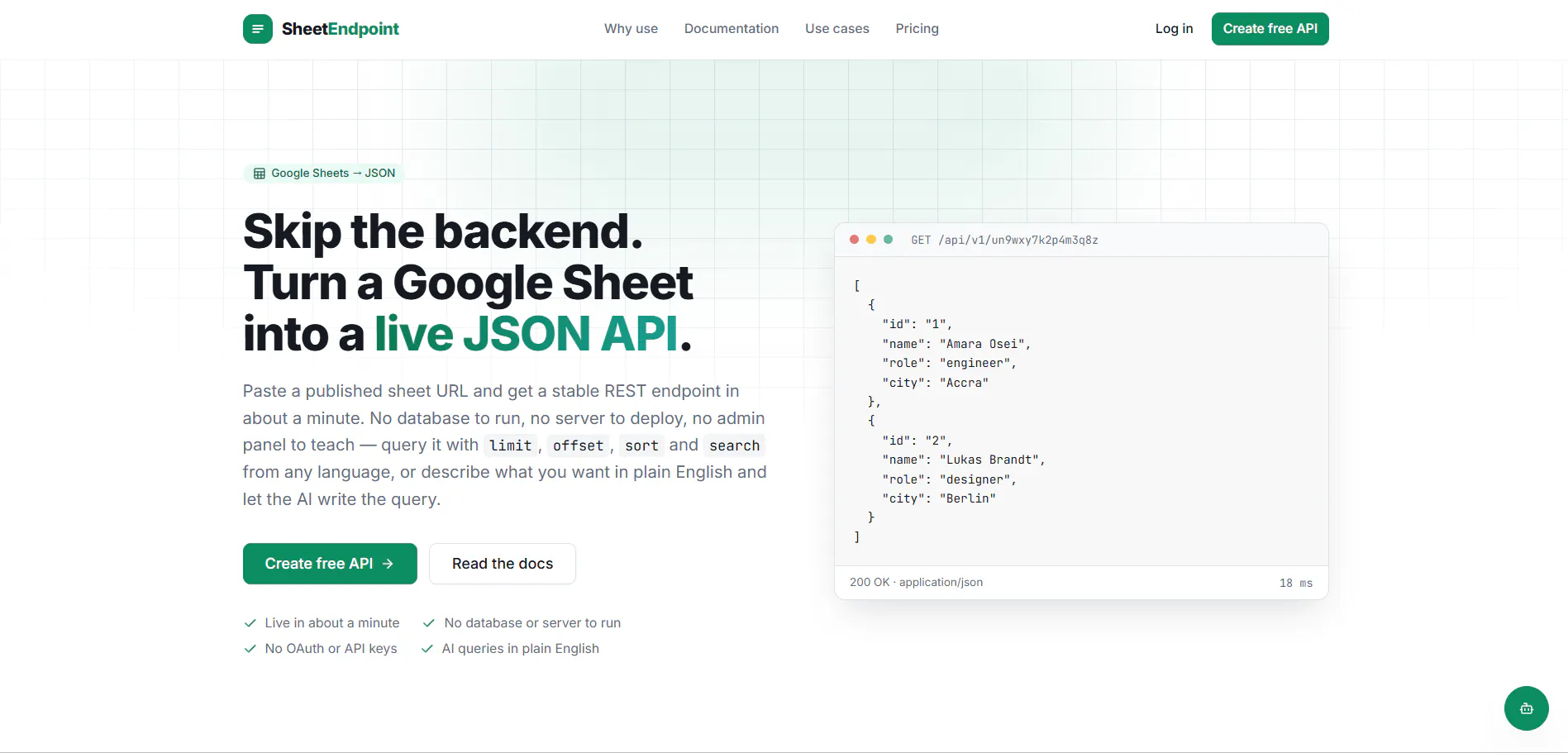Click hero Create free API arrow button
The width and height of the screenshot is (1568, 753).
point(330,564)
